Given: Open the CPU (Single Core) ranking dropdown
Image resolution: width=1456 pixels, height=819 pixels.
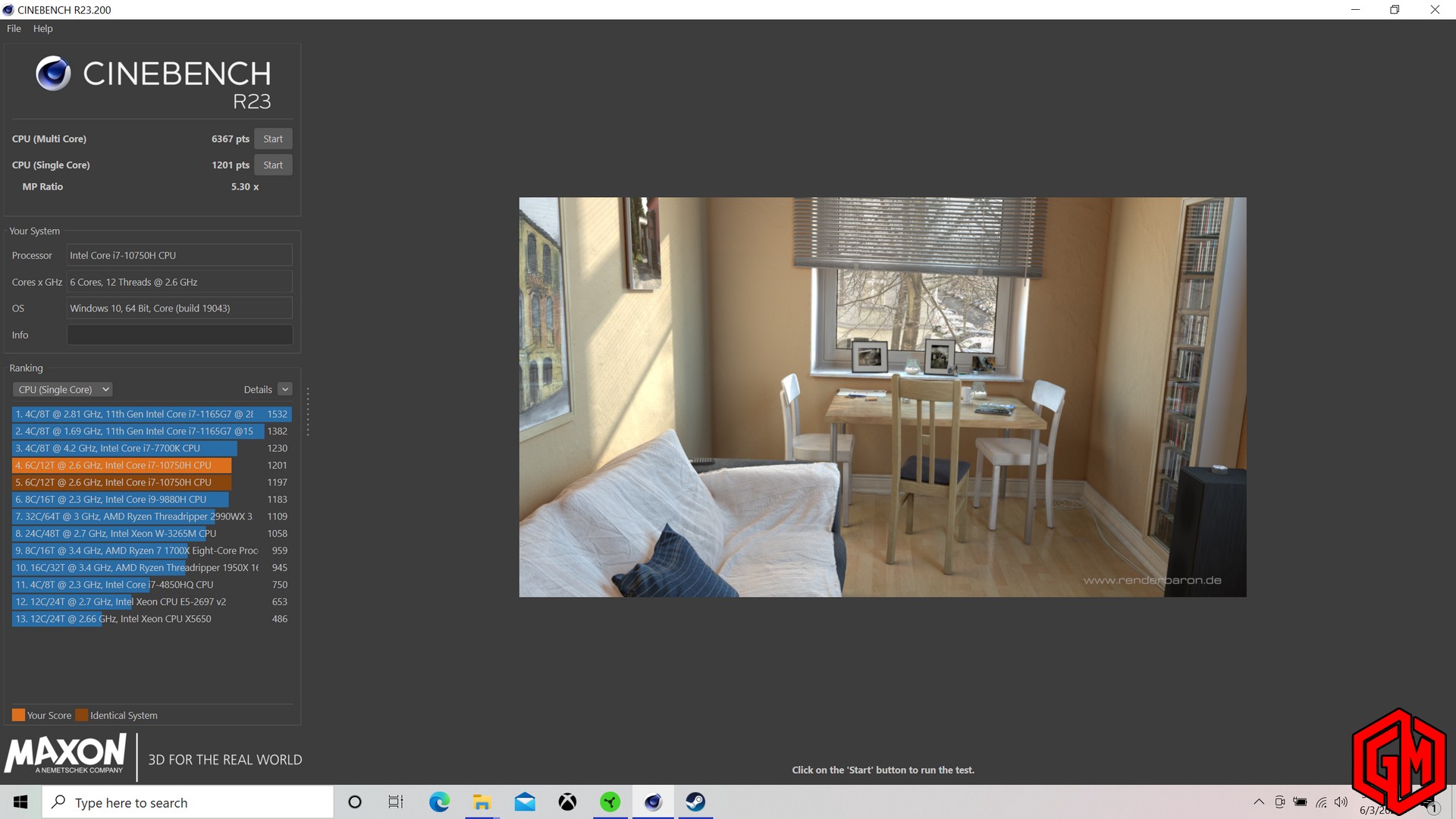Looking at the screenshot, I should point(62,389).
